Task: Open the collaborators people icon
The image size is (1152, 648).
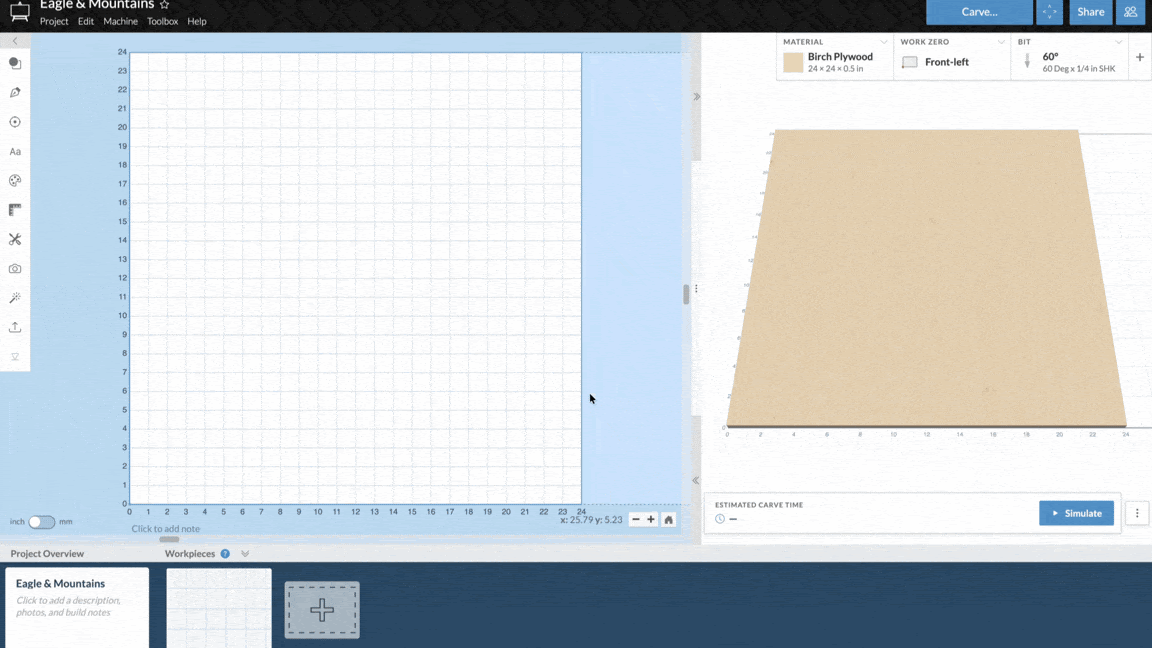Action: (1130, 12)
